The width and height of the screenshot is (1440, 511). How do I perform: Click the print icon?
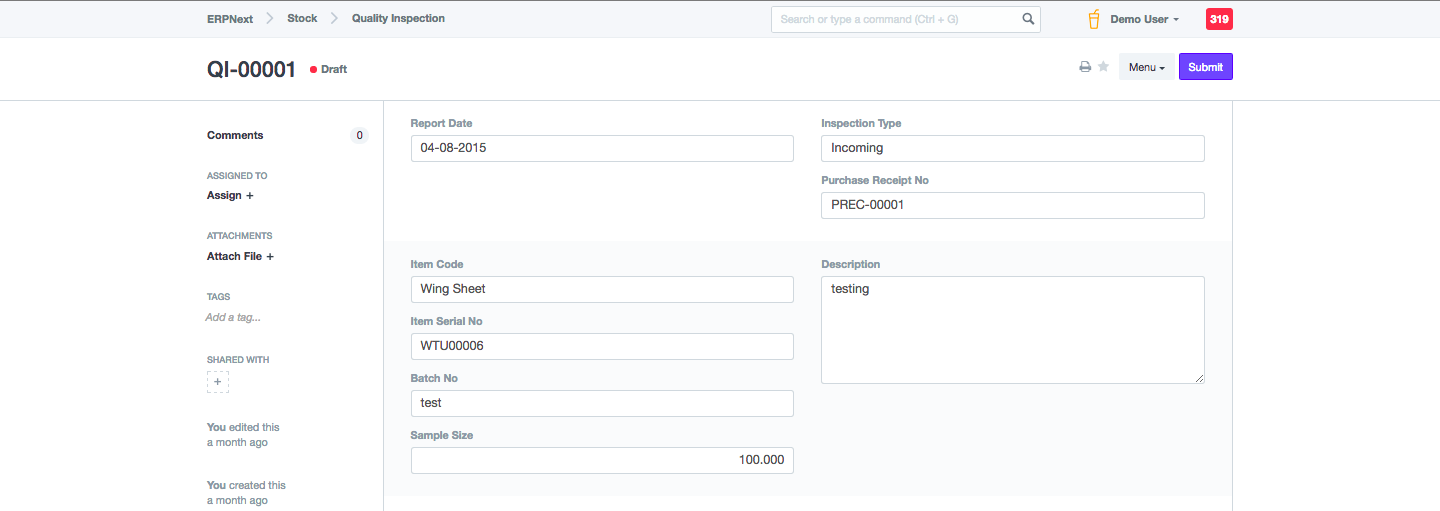[1085, 67]
